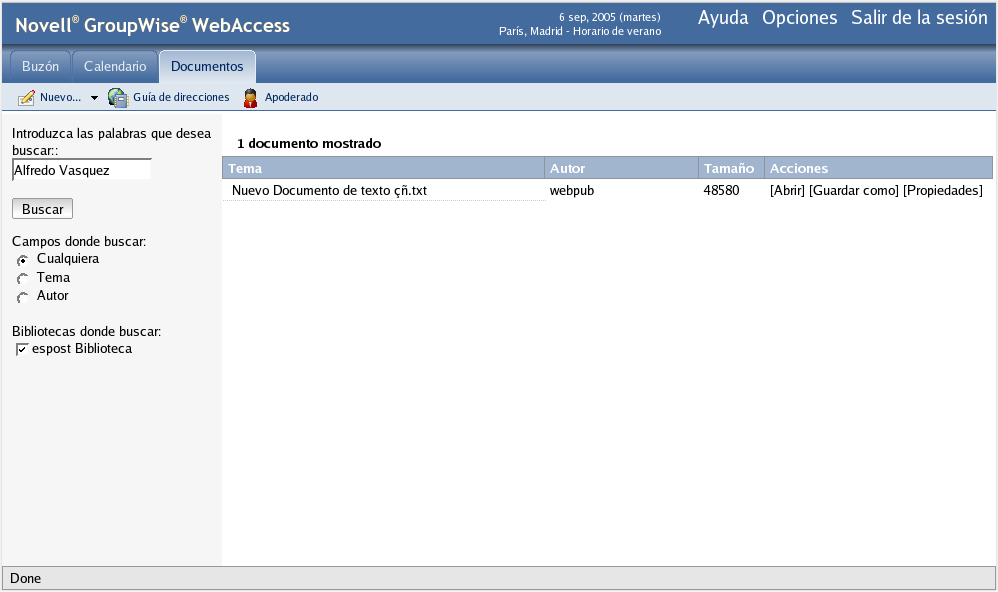Switch to the Calendario tab
Viewport: 998px width, 592px height.
pyautogui.click(x=114, y=65)
